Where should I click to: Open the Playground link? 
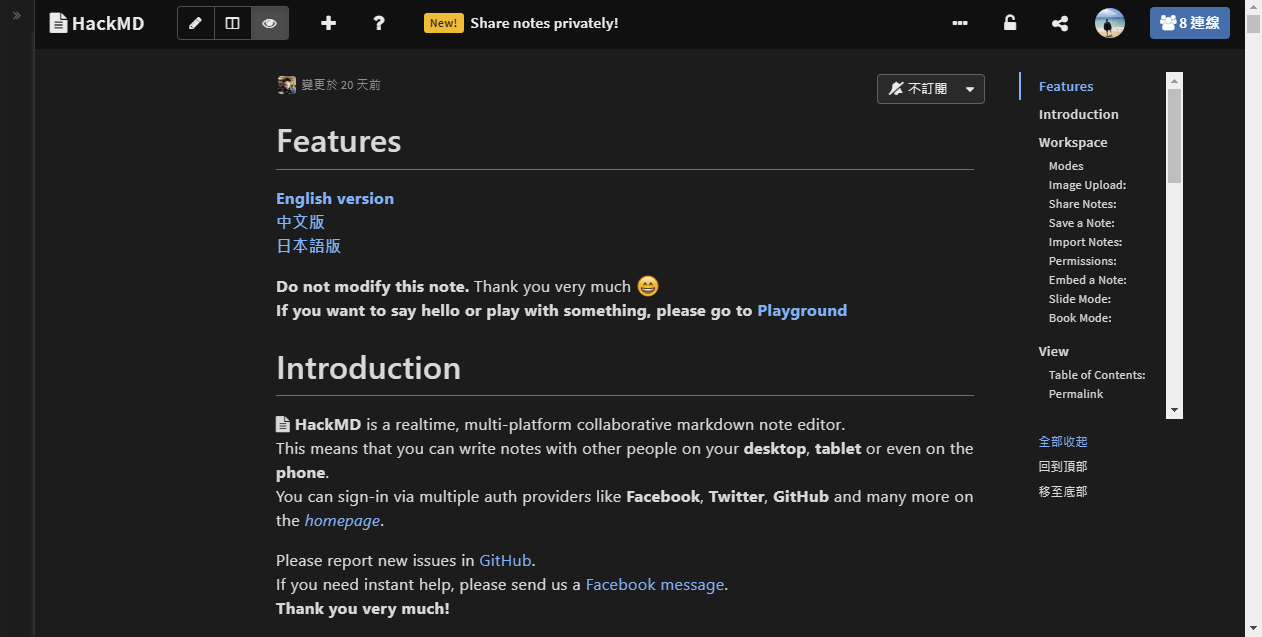coord(801,310)
